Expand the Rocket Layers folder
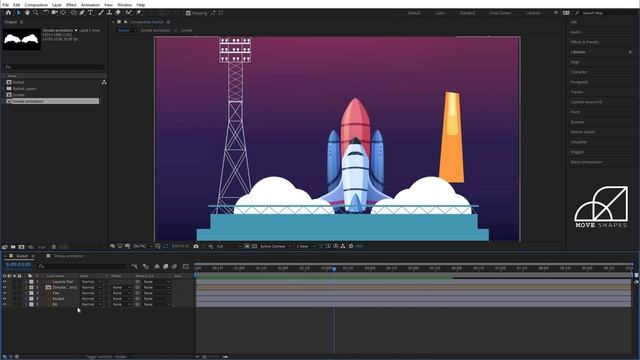Screen dimensions: 640x360 [4, 89]
